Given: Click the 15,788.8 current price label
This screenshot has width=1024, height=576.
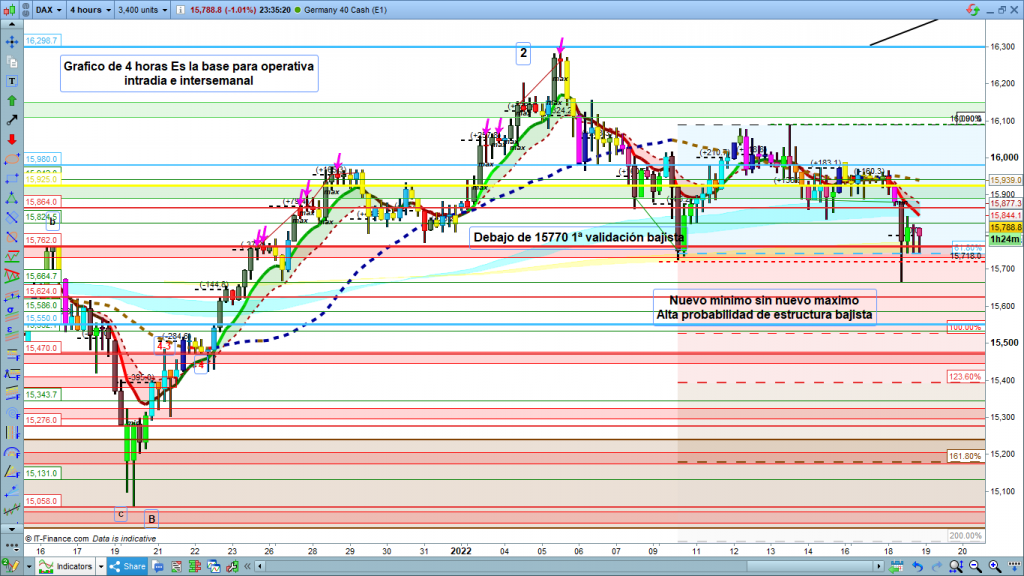Looking at the screenshot, I should click(x=1004, y=228).
